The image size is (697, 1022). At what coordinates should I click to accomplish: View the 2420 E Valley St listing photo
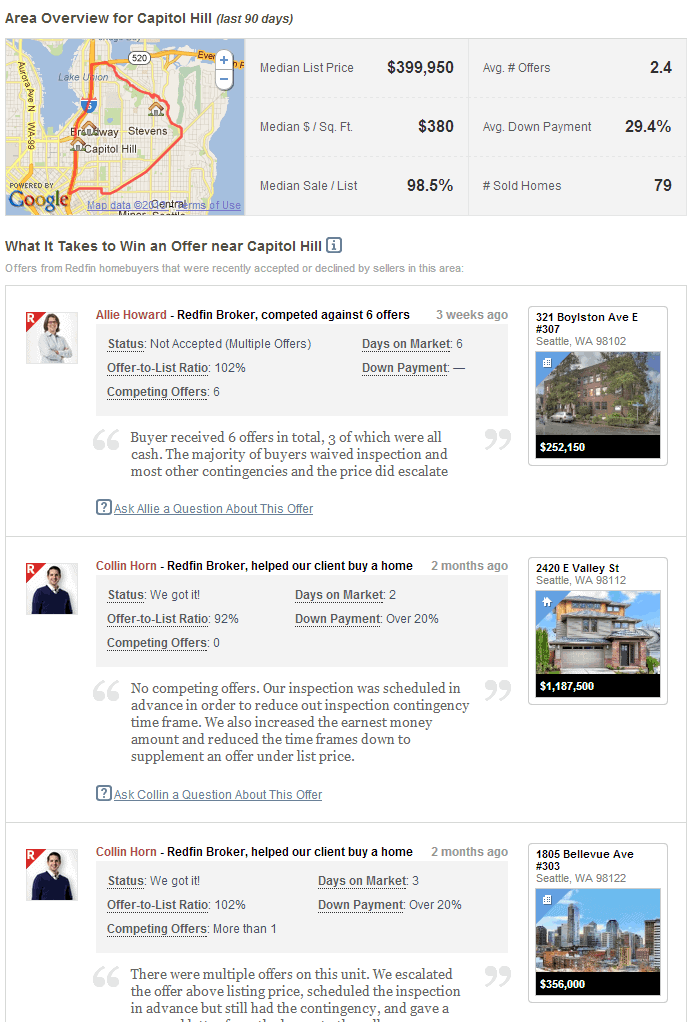[x=598, y=633]
